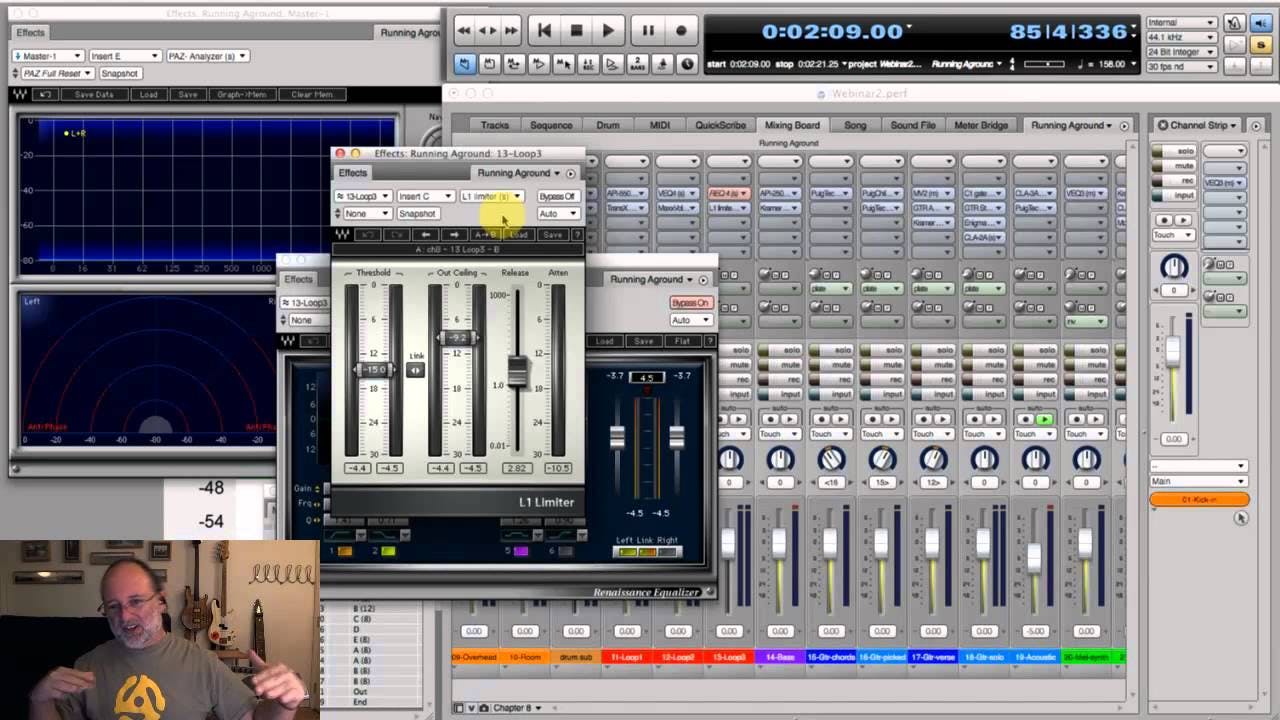
Task: Click the Waves logo in PAZ Analyzer toolbar
Action: point(19,94)
